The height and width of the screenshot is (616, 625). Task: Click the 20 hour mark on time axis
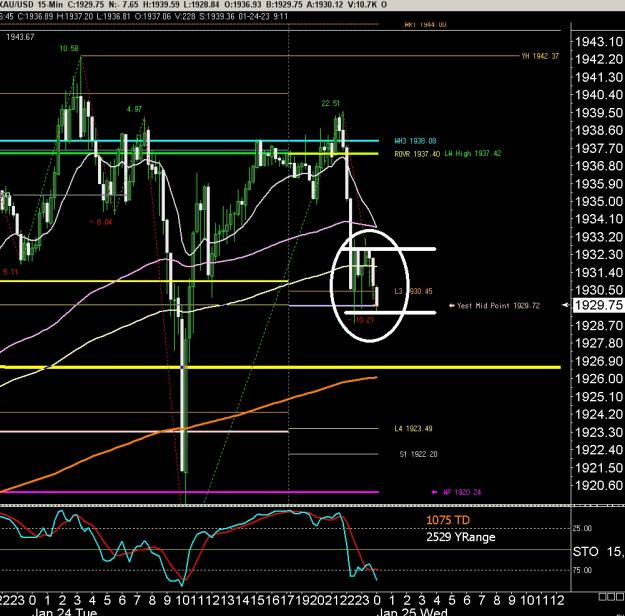coord(316,600)
